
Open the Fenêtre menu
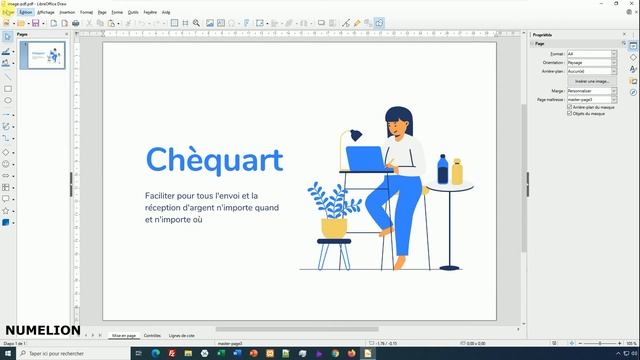coord(150,12)
